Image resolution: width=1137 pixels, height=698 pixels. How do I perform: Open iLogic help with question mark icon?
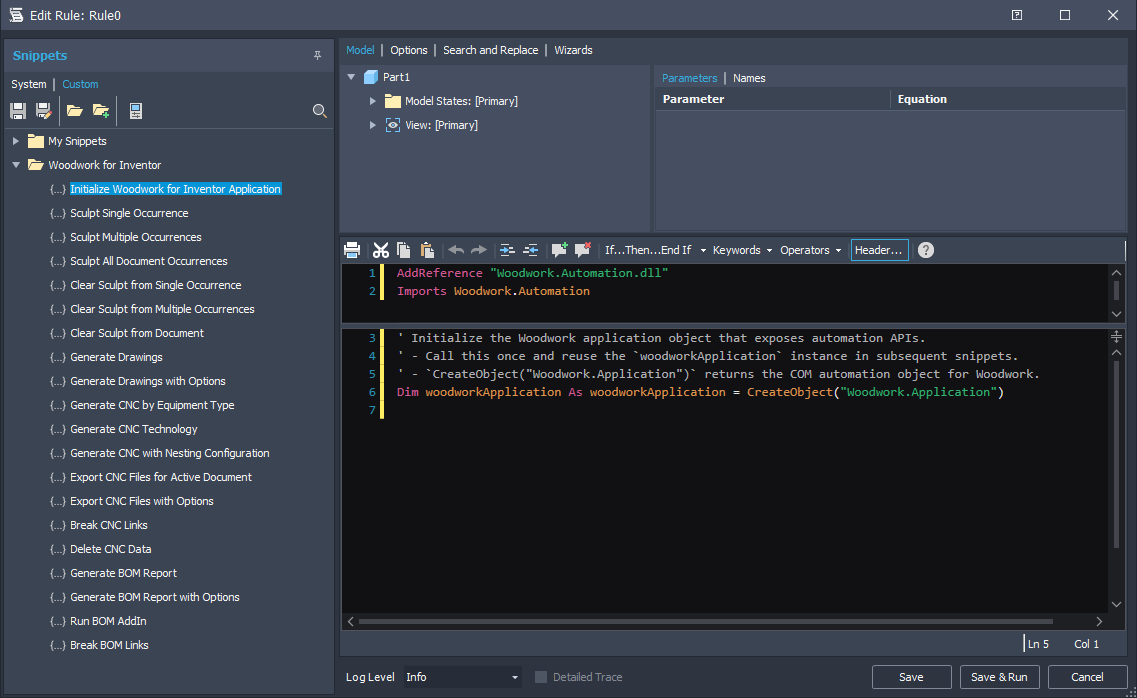925,250
